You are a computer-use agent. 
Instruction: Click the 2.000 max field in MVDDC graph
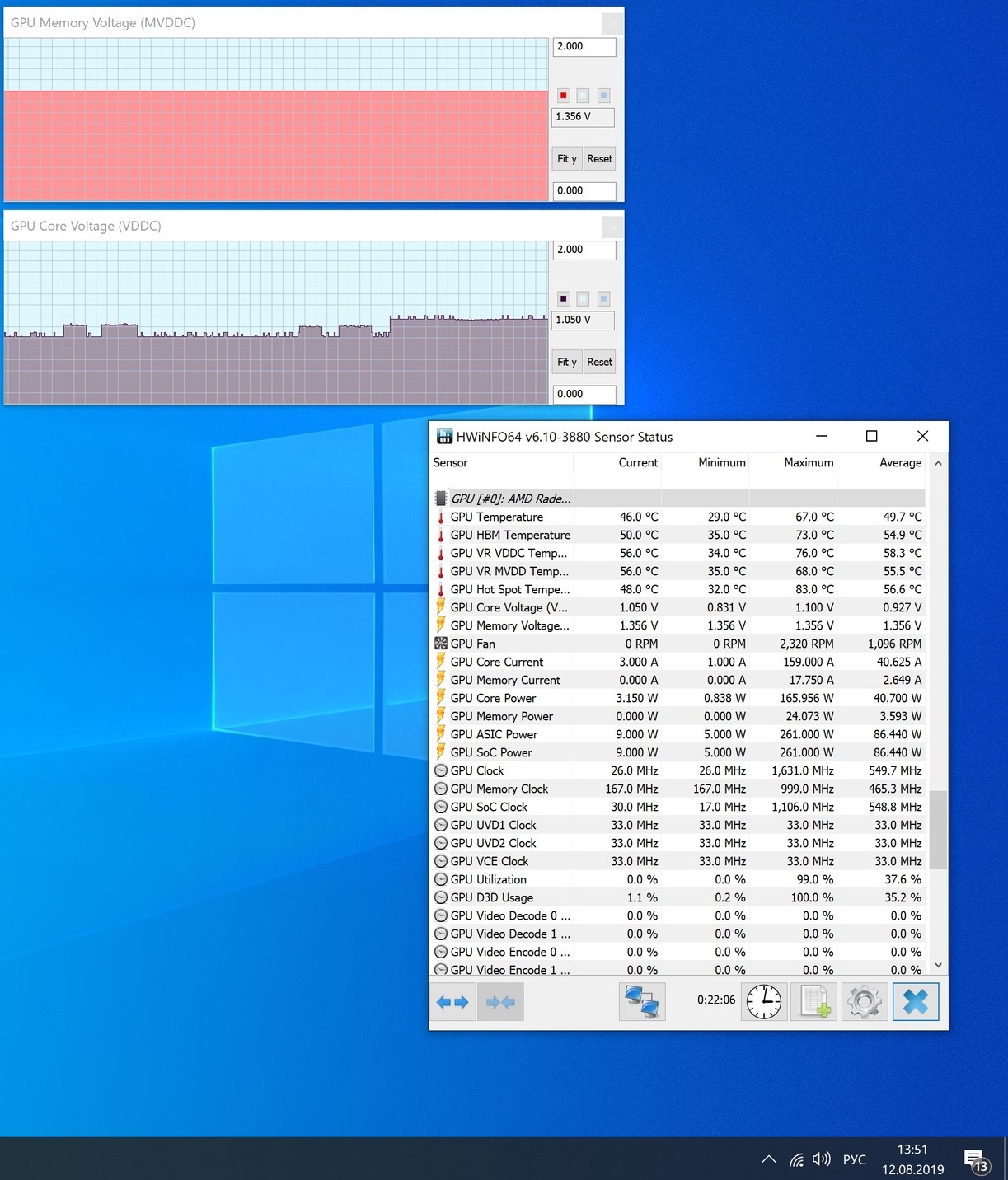pyautogui.click(x=584, y=47)
